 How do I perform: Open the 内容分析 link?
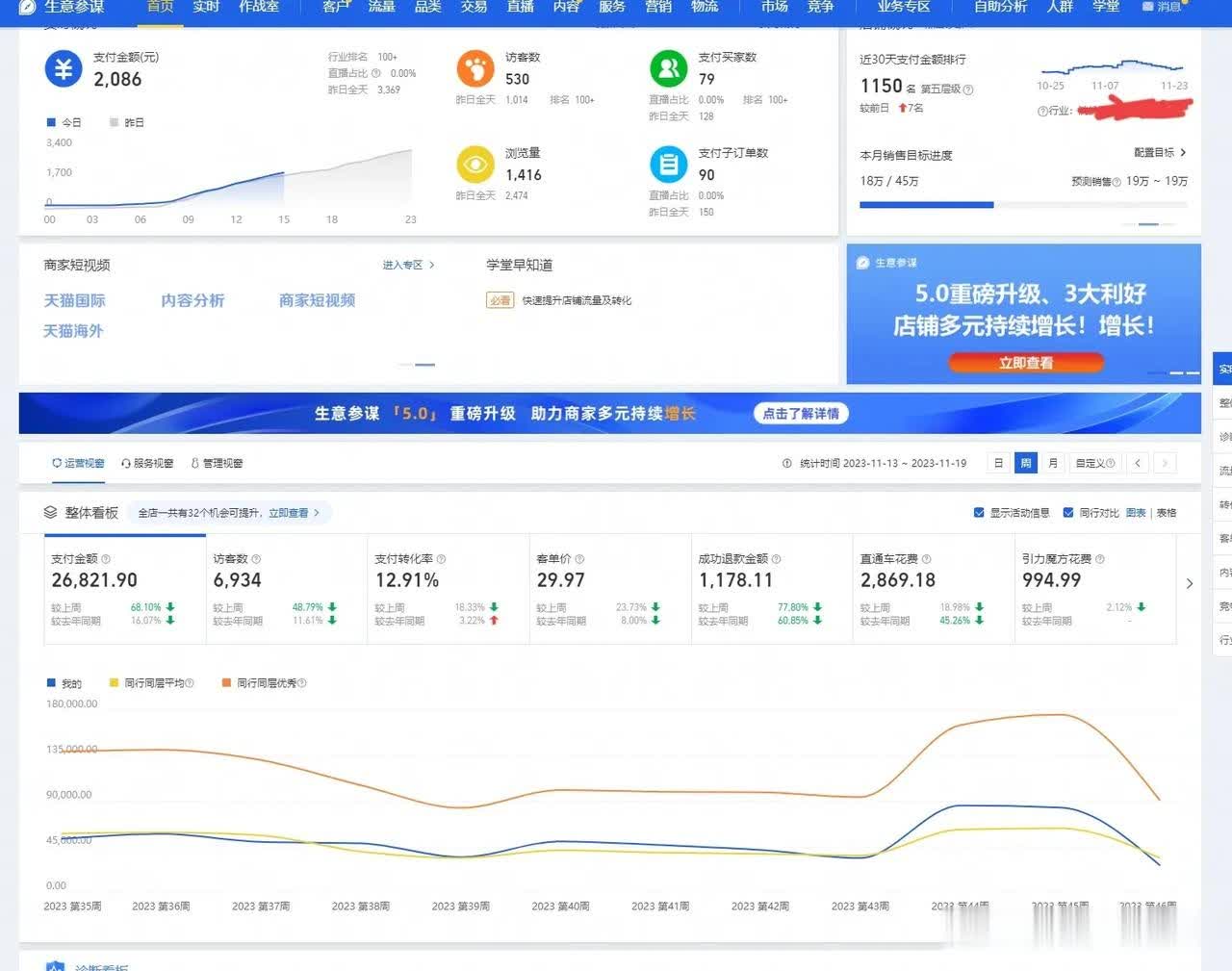tap(192, 301)
